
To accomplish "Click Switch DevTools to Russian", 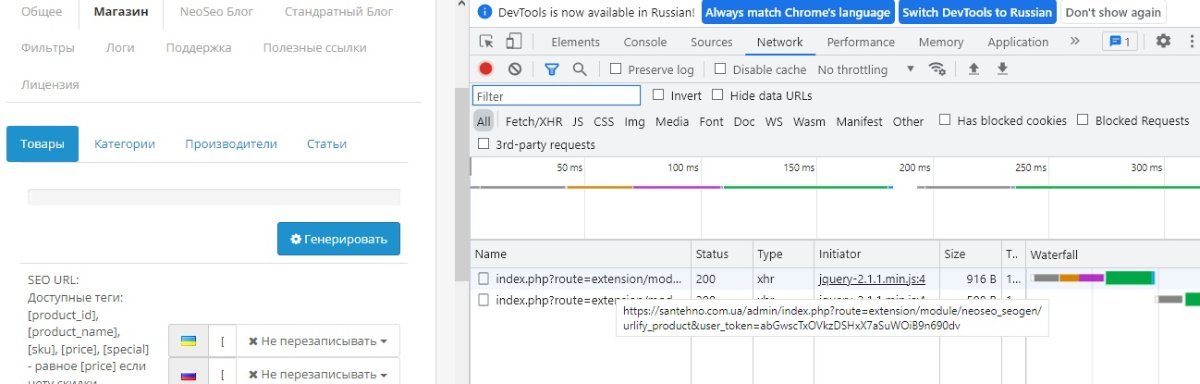I will (977, 13).
